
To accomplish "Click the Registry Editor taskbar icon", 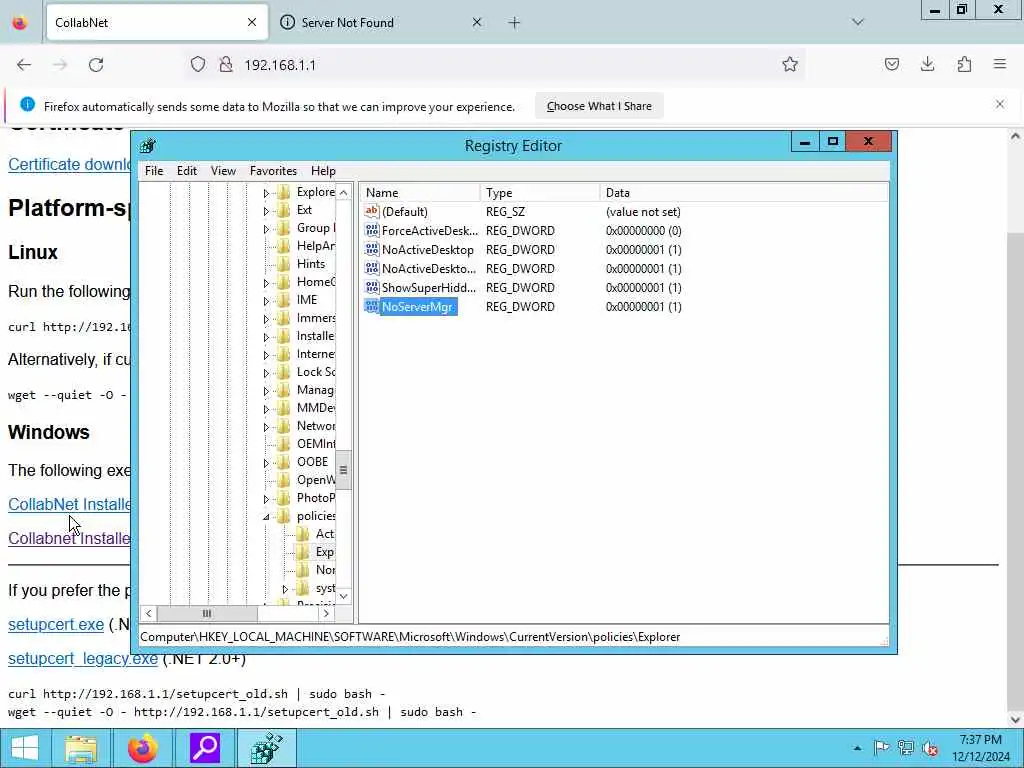I will pos(266,748).
